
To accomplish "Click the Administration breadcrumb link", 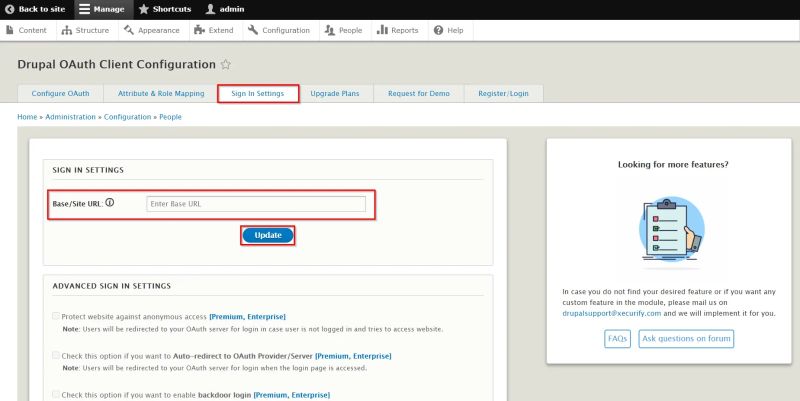I will [70, 117].
